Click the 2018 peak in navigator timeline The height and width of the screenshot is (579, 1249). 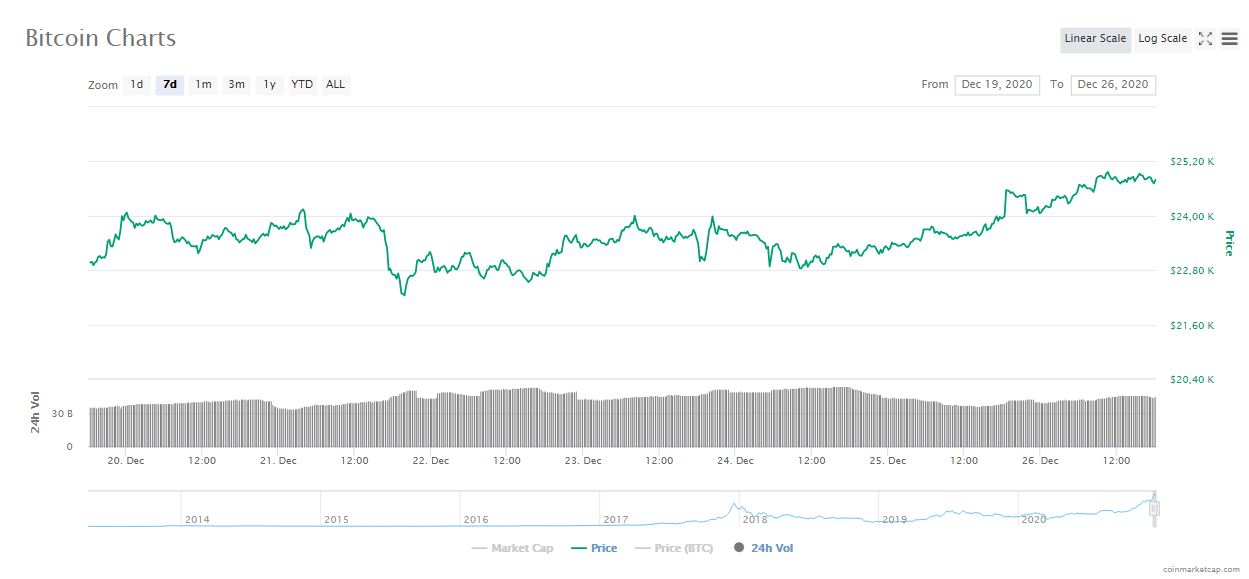pos(735,505)
